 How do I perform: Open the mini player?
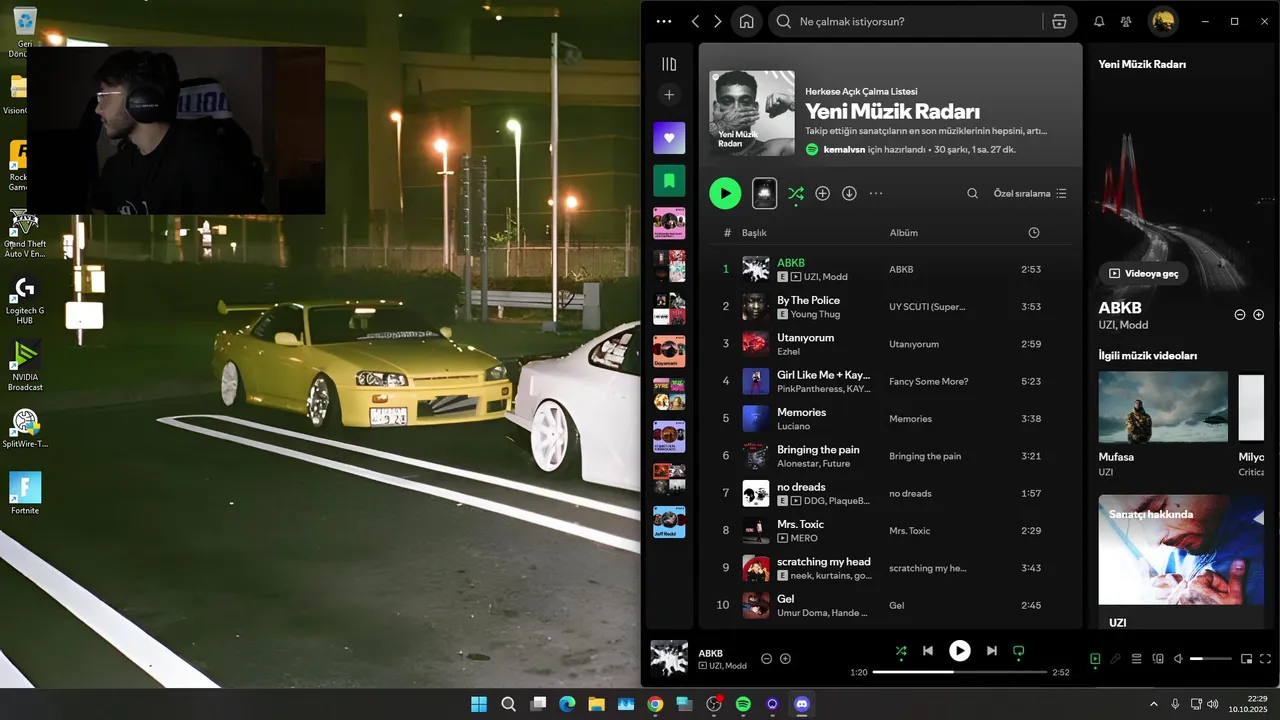tap(1246, 659)
